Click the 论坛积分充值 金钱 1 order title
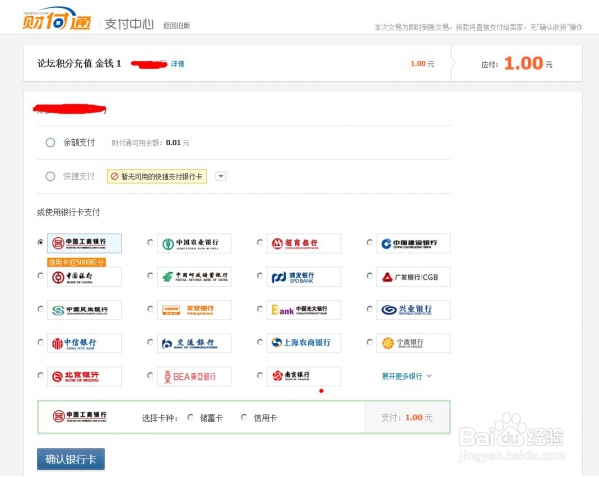 click(79, 63)
